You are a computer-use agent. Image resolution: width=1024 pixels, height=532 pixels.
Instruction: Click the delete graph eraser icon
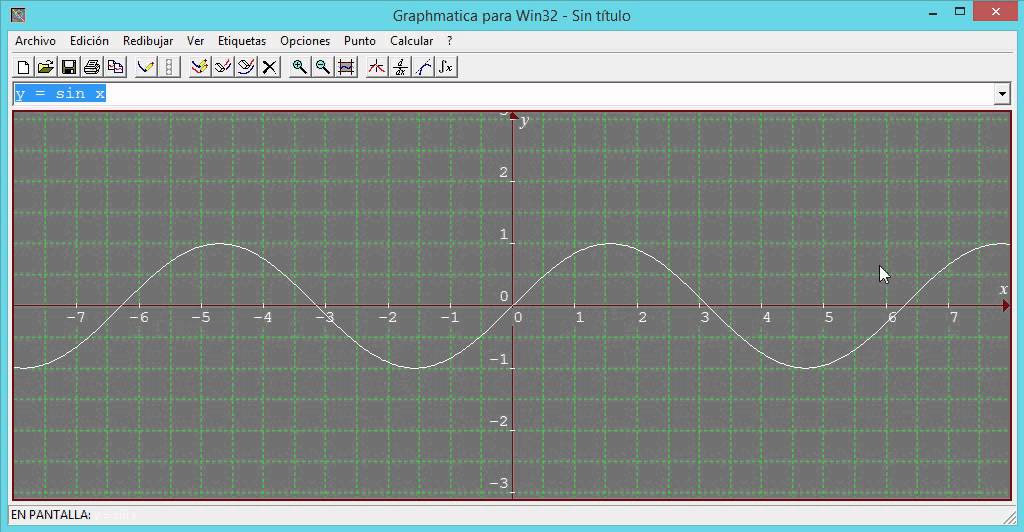click(x=246, y=67)
